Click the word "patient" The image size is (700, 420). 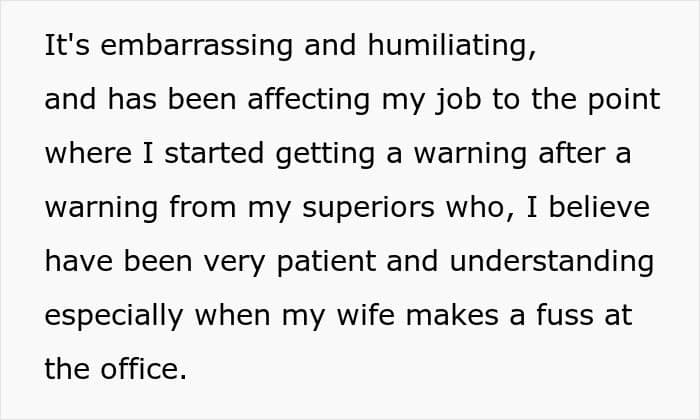[x=326, y=262]
